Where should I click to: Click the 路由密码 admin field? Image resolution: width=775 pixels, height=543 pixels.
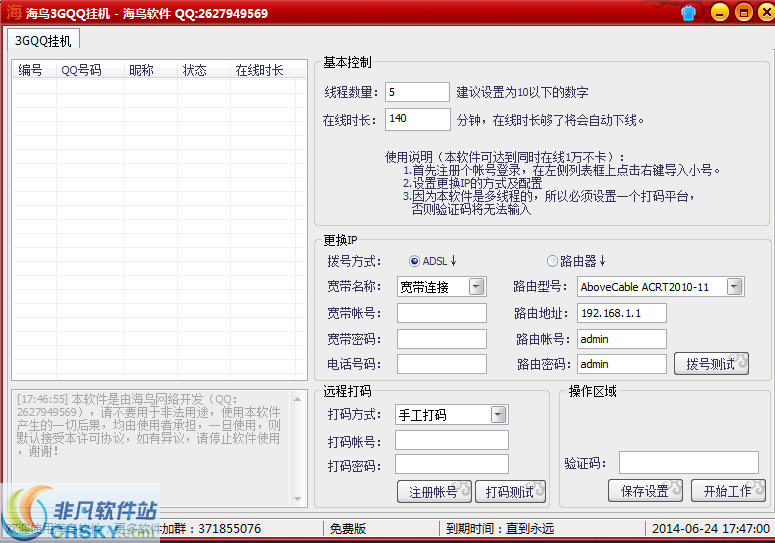[622, 364]
